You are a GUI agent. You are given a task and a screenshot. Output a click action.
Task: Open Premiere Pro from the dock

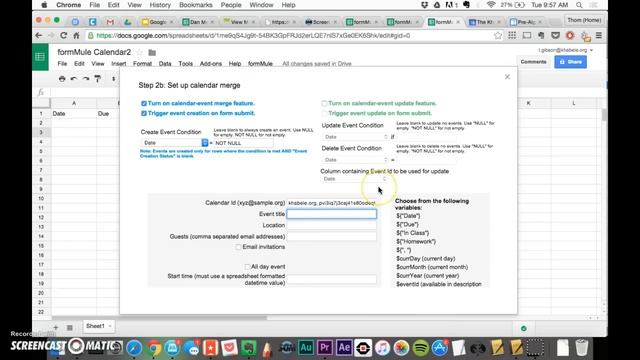[x=325, y=348]
